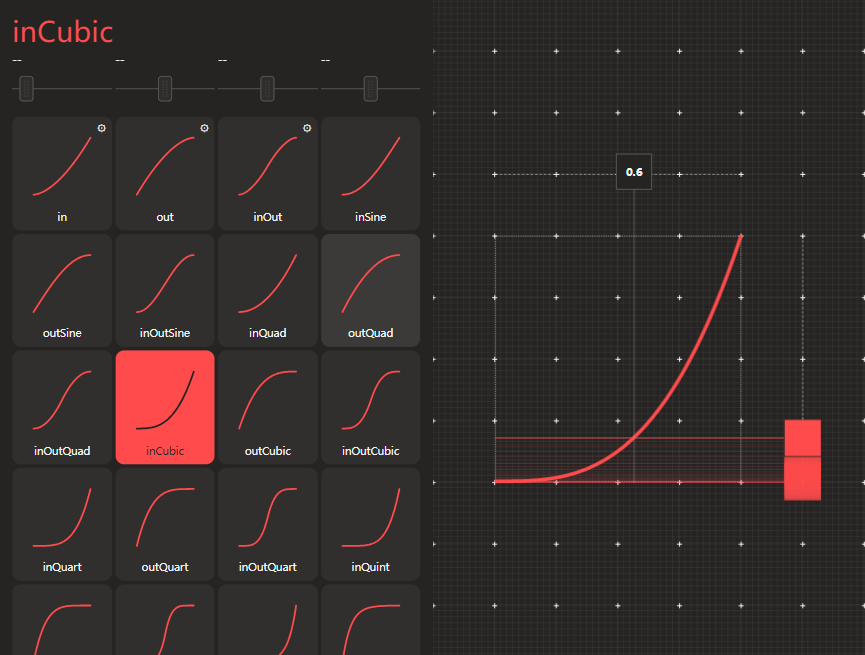This screenshot has width=865, height=655.
Task: Open settings gear on the 'out' easing card
Action: (x=204, y=128)
